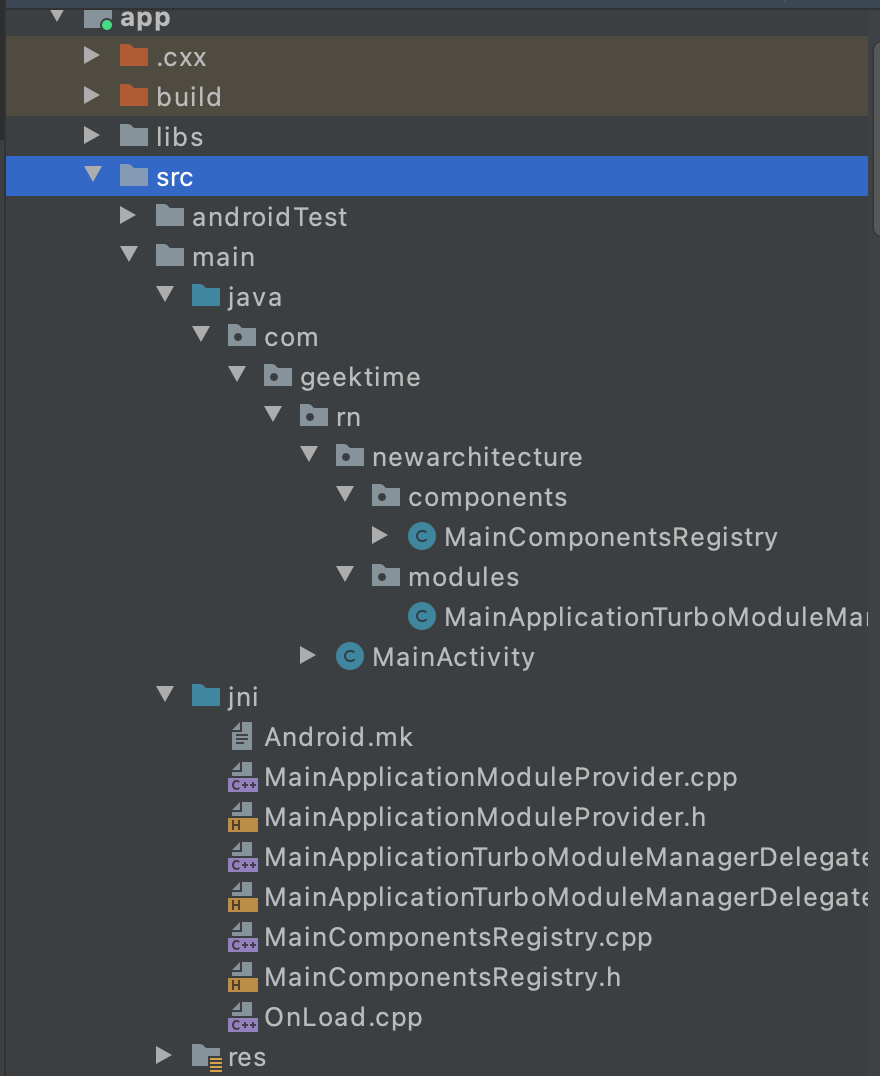Click the class icon for MainComponentsRegistry

tap(422, 537)
